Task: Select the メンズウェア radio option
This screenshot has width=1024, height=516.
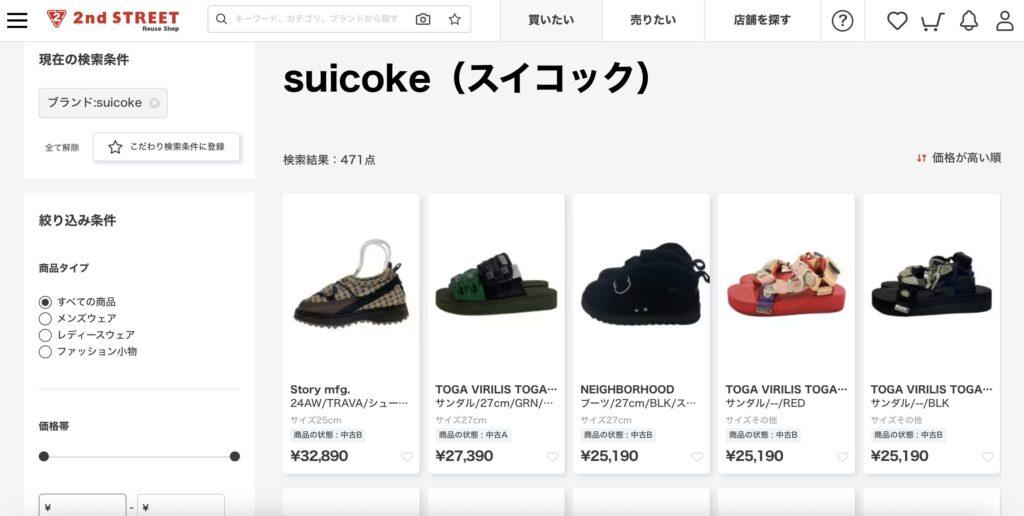Action: coord(45,319)
